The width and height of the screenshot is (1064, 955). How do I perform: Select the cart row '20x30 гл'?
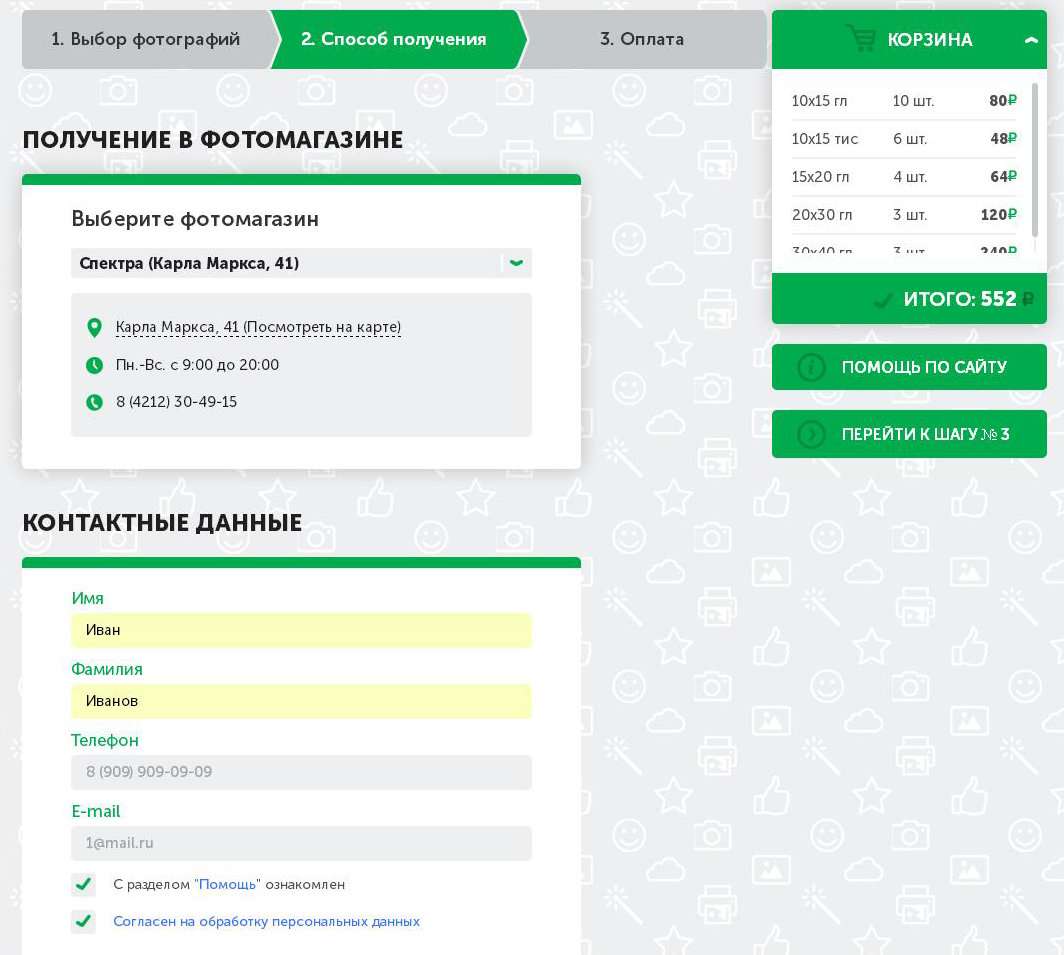pos(904,215)
